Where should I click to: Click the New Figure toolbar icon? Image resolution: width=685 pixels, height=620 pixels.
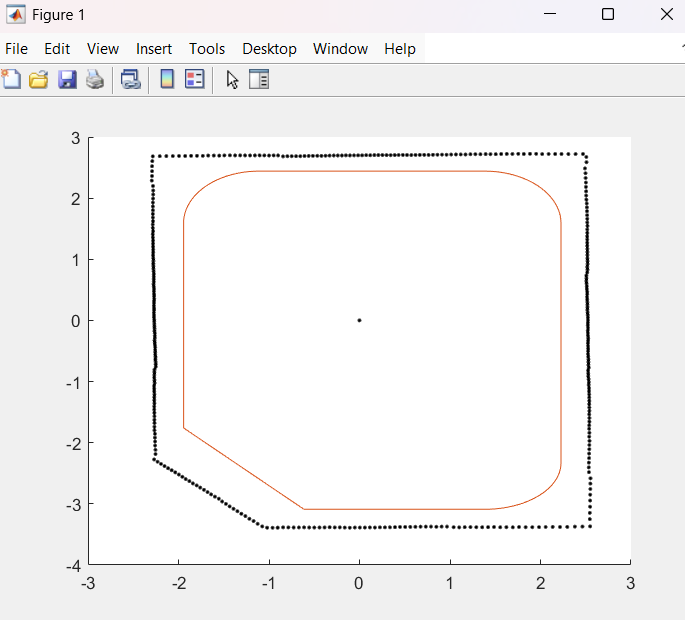(x=12, y=80)
